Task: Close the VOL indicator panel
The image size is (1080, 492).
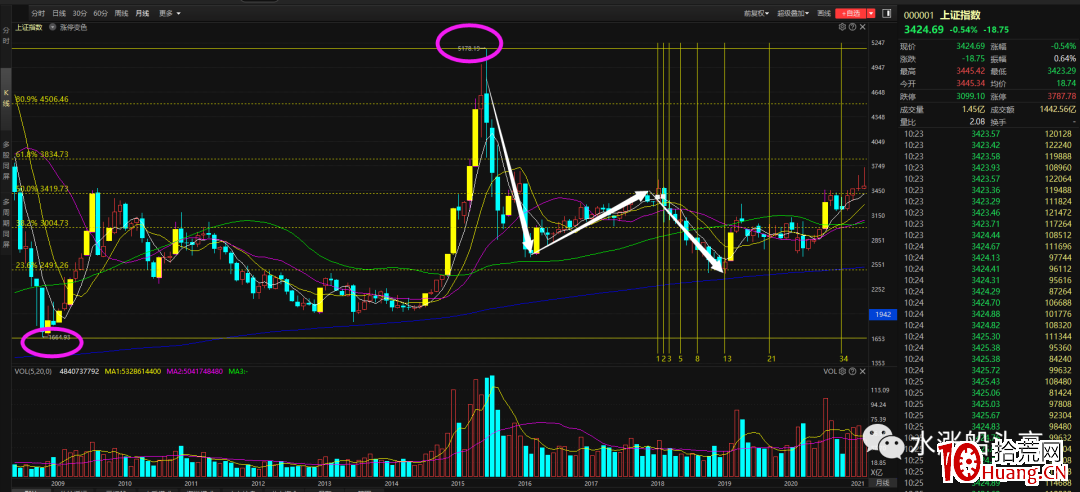Action: [864, 371]
